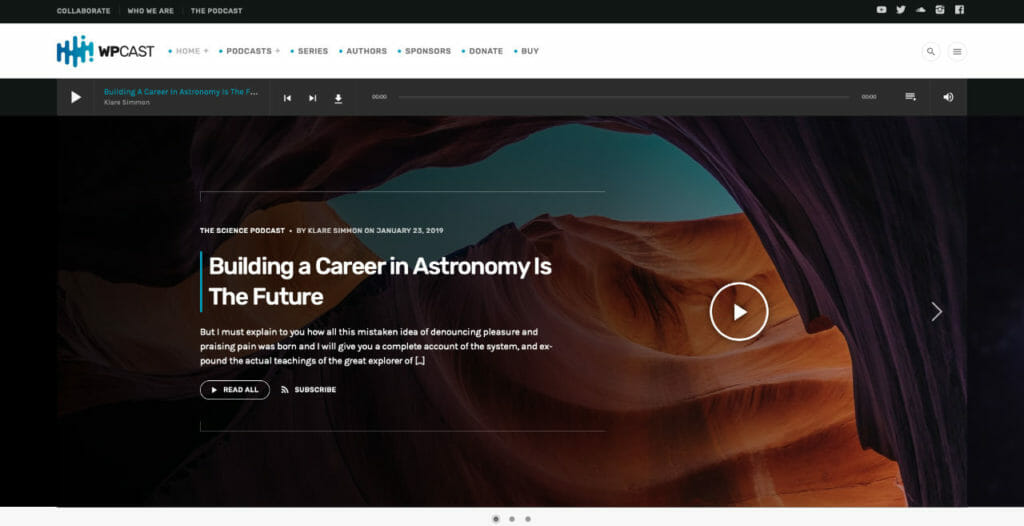This screenshot has height=526, width=1024.
Task: Seek on the audio progress bar
Action: coord(624,97)
